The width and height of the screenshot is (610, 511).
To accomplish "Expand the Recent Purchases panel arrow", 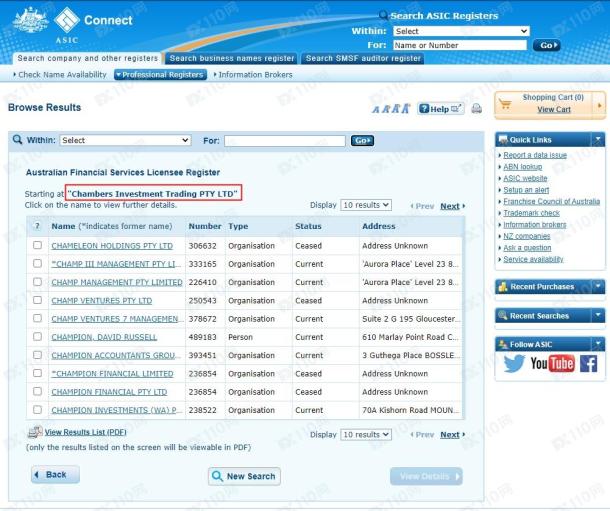I will click(598, 287).
